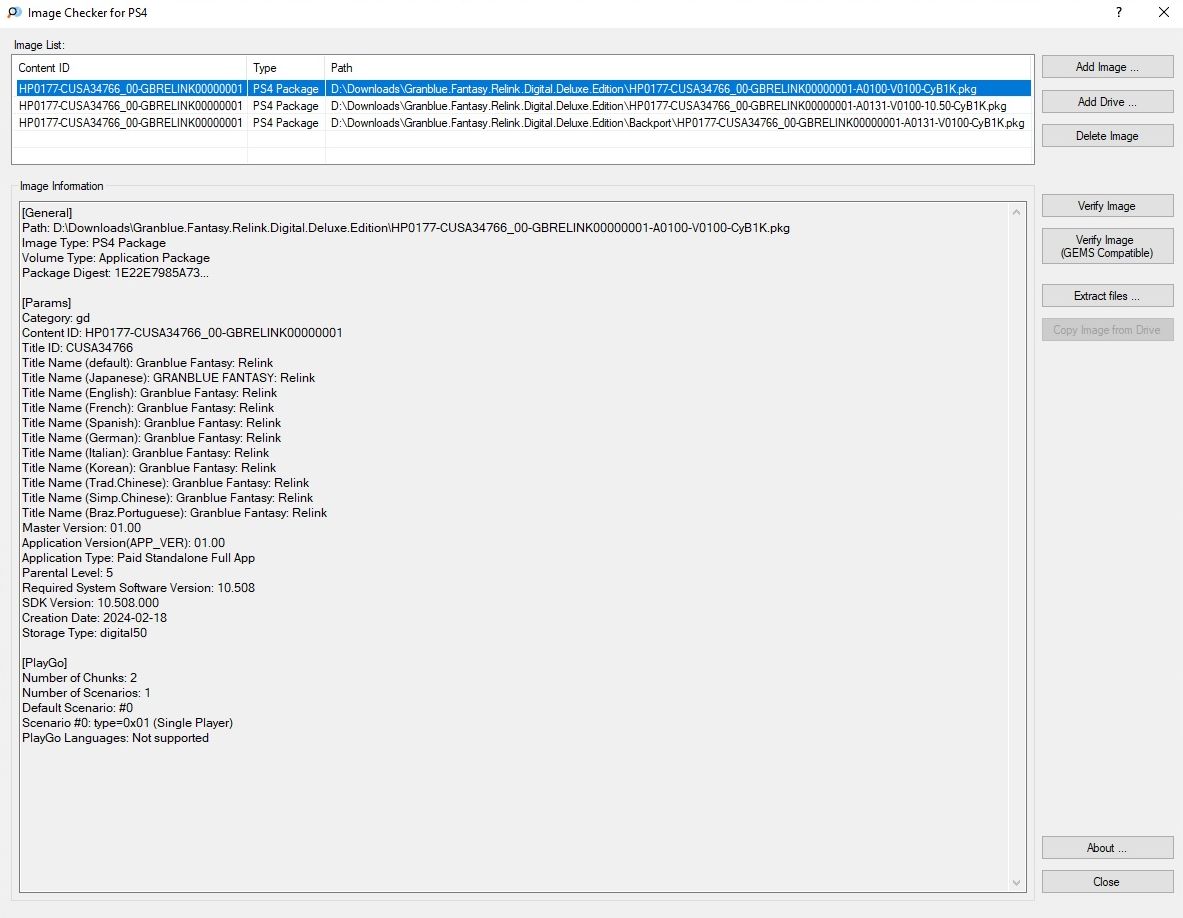Click Required System Software Version line

click(x=139, y=588)
